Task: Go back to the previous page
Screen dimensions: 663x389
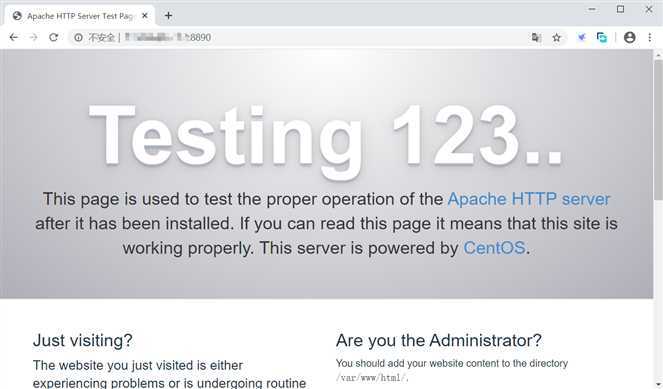Action: 14,37
